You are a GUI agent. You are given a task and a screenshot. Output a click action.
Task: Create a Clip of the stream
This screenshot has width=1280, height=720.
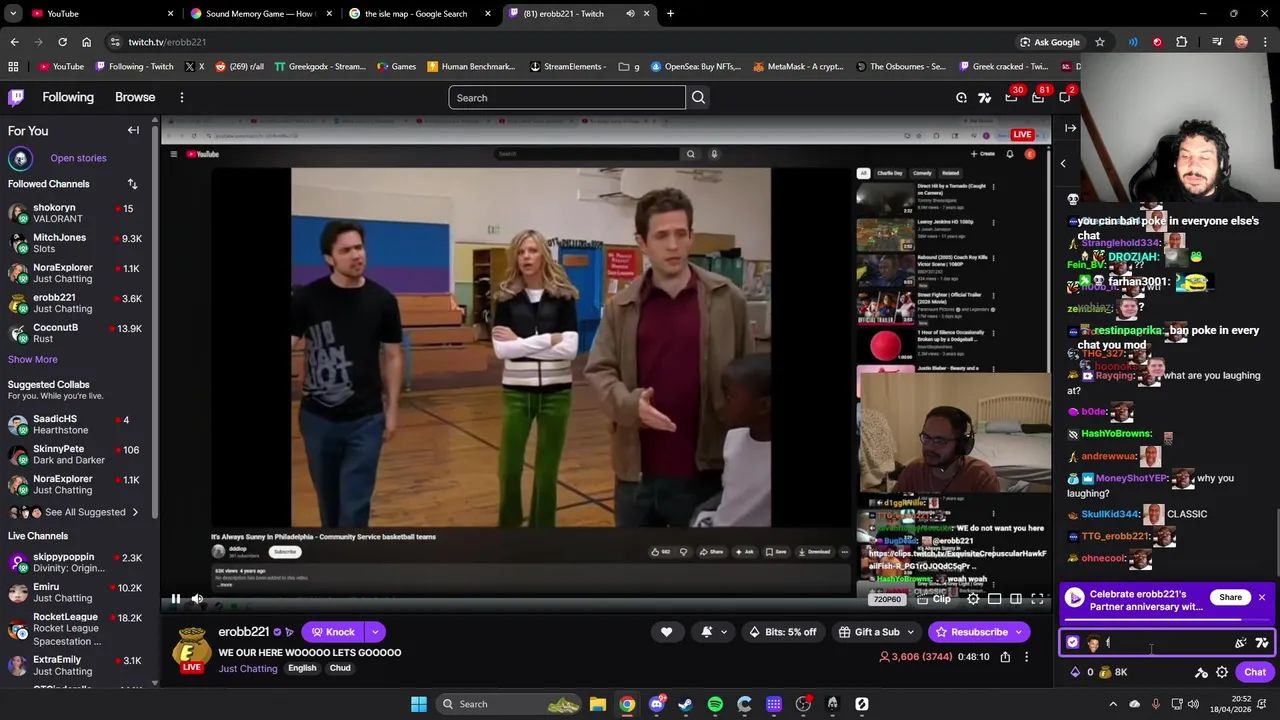click(x=933, y=599)
